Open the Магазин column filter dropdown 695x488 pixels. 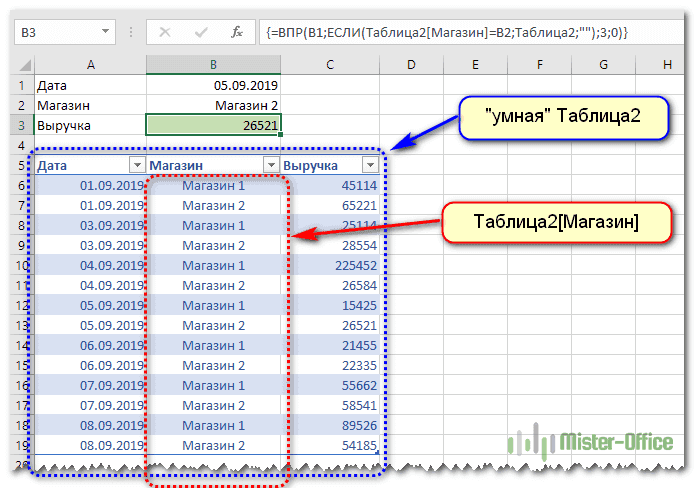(270, 165)
